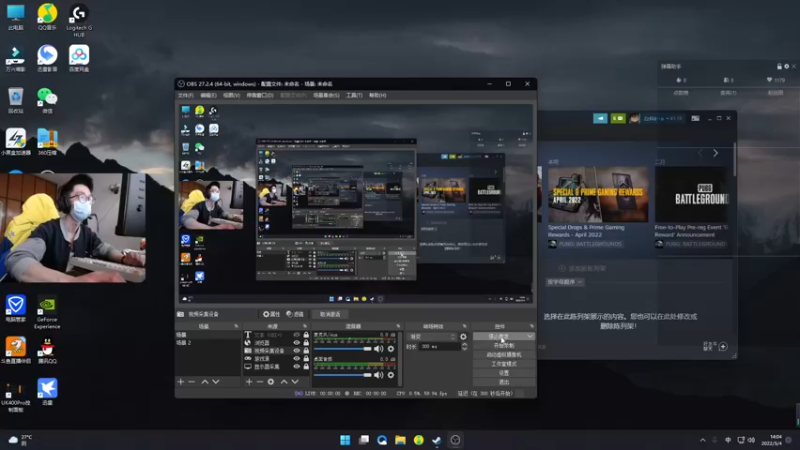The width and height of the screenshot is (800, 450).
Task: Click the 取消激活 deactivate button
Action: tap(330, 314)
